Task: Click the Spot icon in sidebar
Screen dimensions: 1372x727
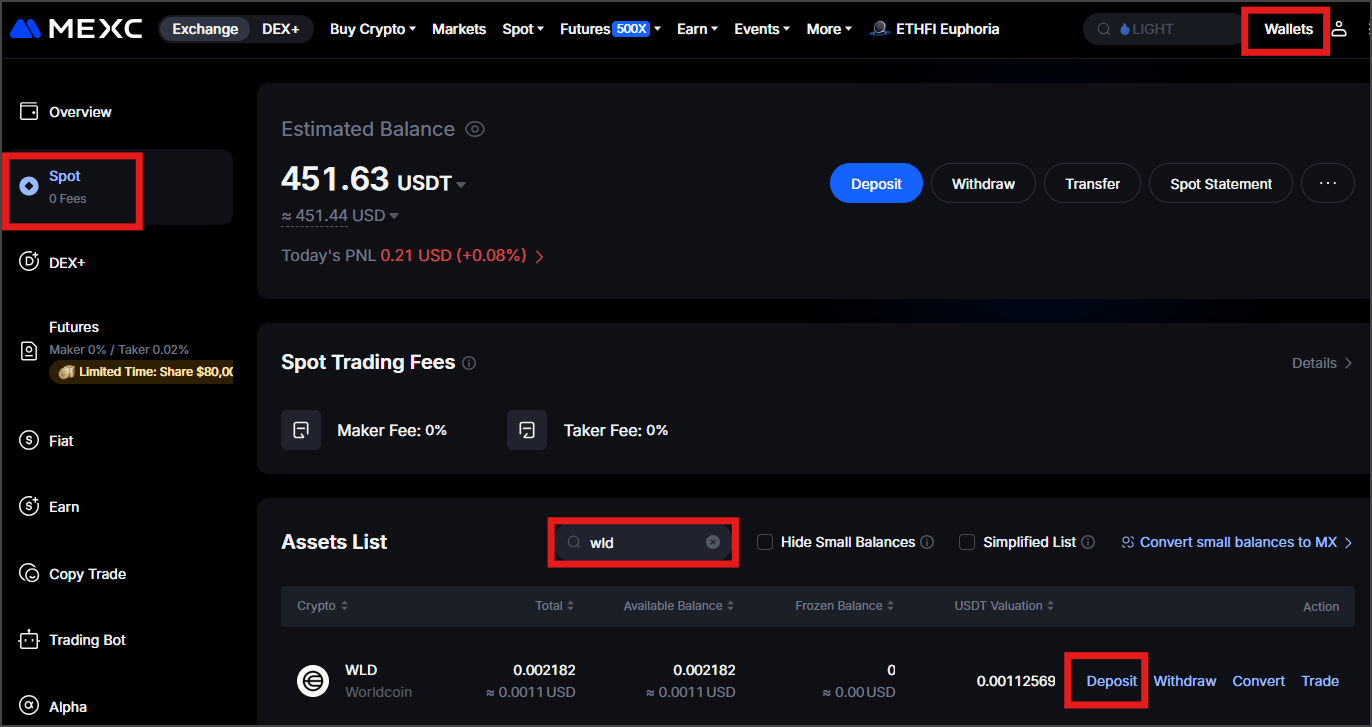Action: [x=29, y=187]
